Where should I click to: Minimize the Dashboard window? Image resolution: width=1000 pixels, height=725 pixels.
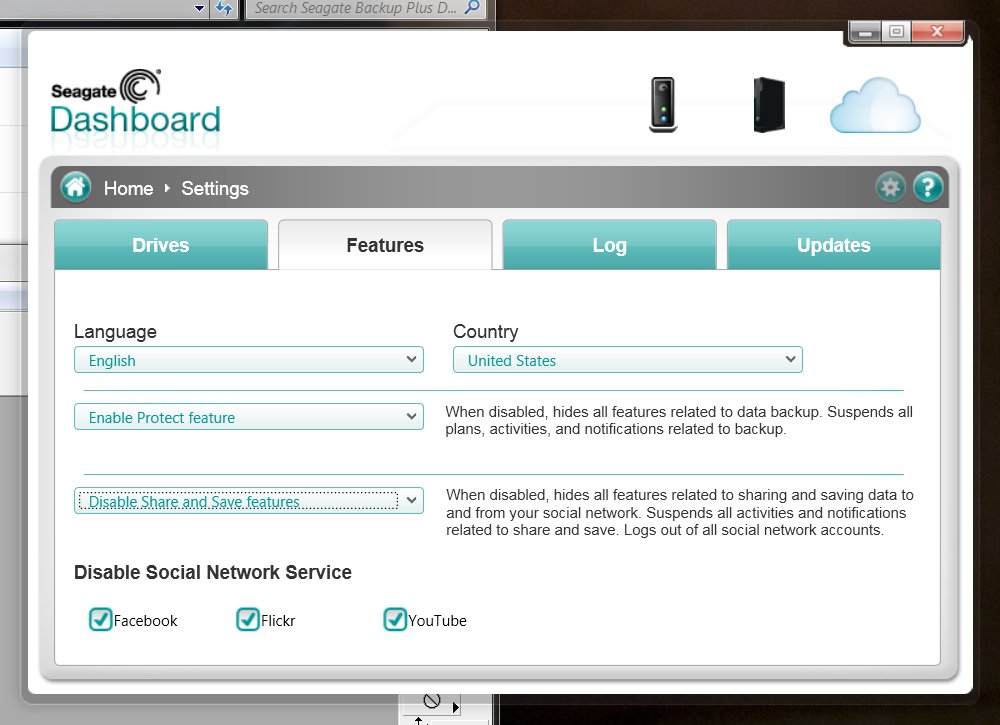[x=865, y=31]
